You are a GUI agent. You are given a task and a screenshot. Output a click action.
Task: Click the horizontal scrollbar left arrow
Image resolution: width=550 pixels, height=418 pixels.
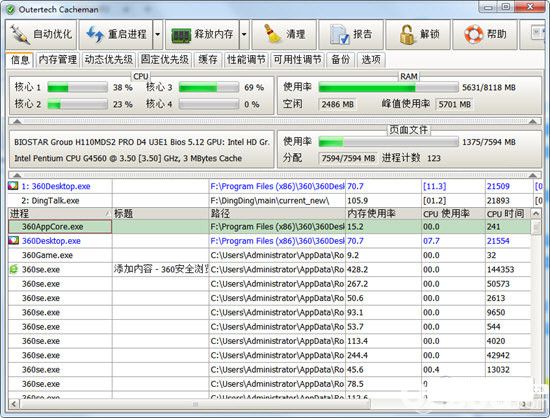click(14, 404)
